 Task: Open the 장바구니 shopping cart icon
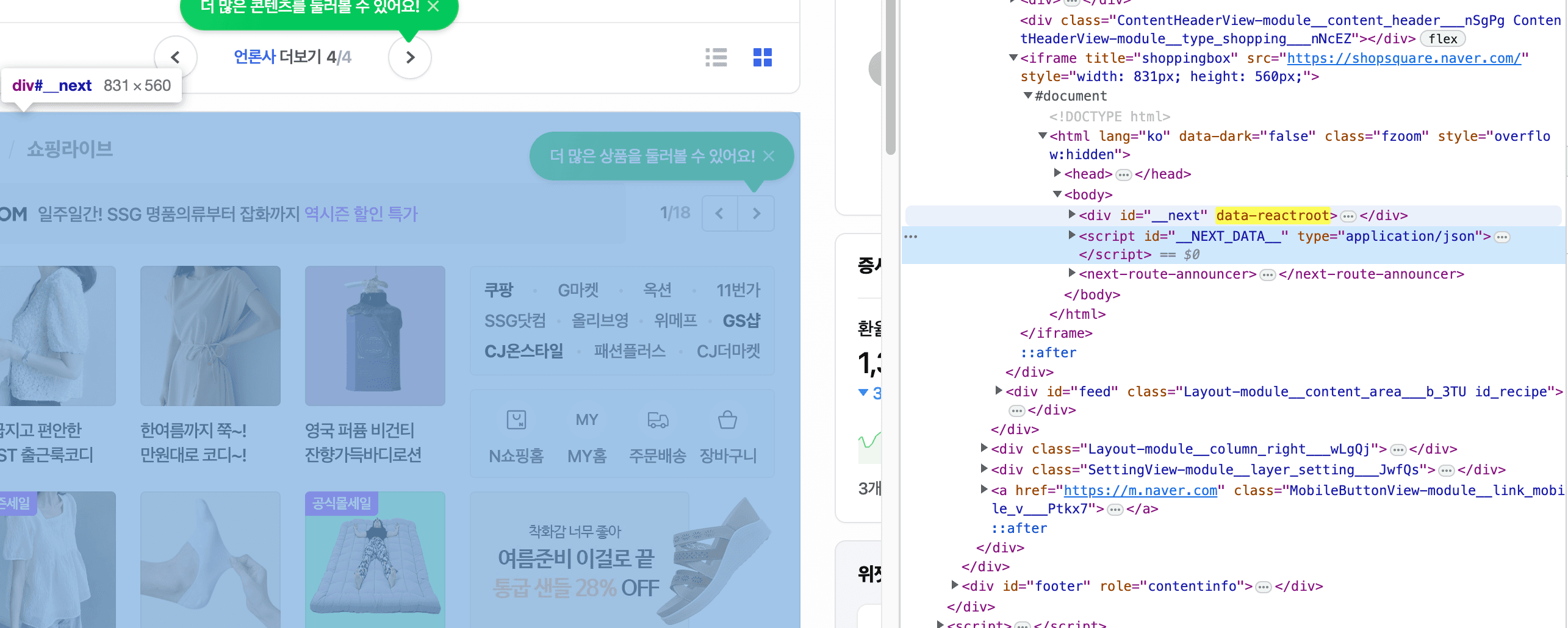[x=728, y=419]
